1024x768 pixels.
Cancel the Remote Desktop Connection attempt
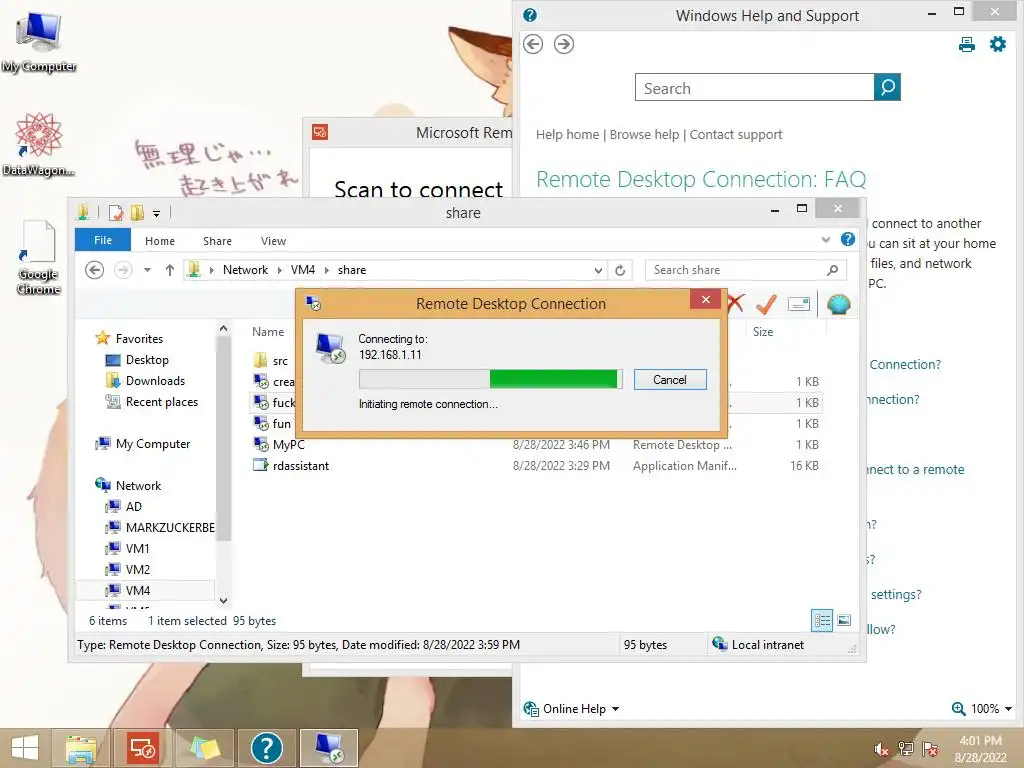(669, 379)
